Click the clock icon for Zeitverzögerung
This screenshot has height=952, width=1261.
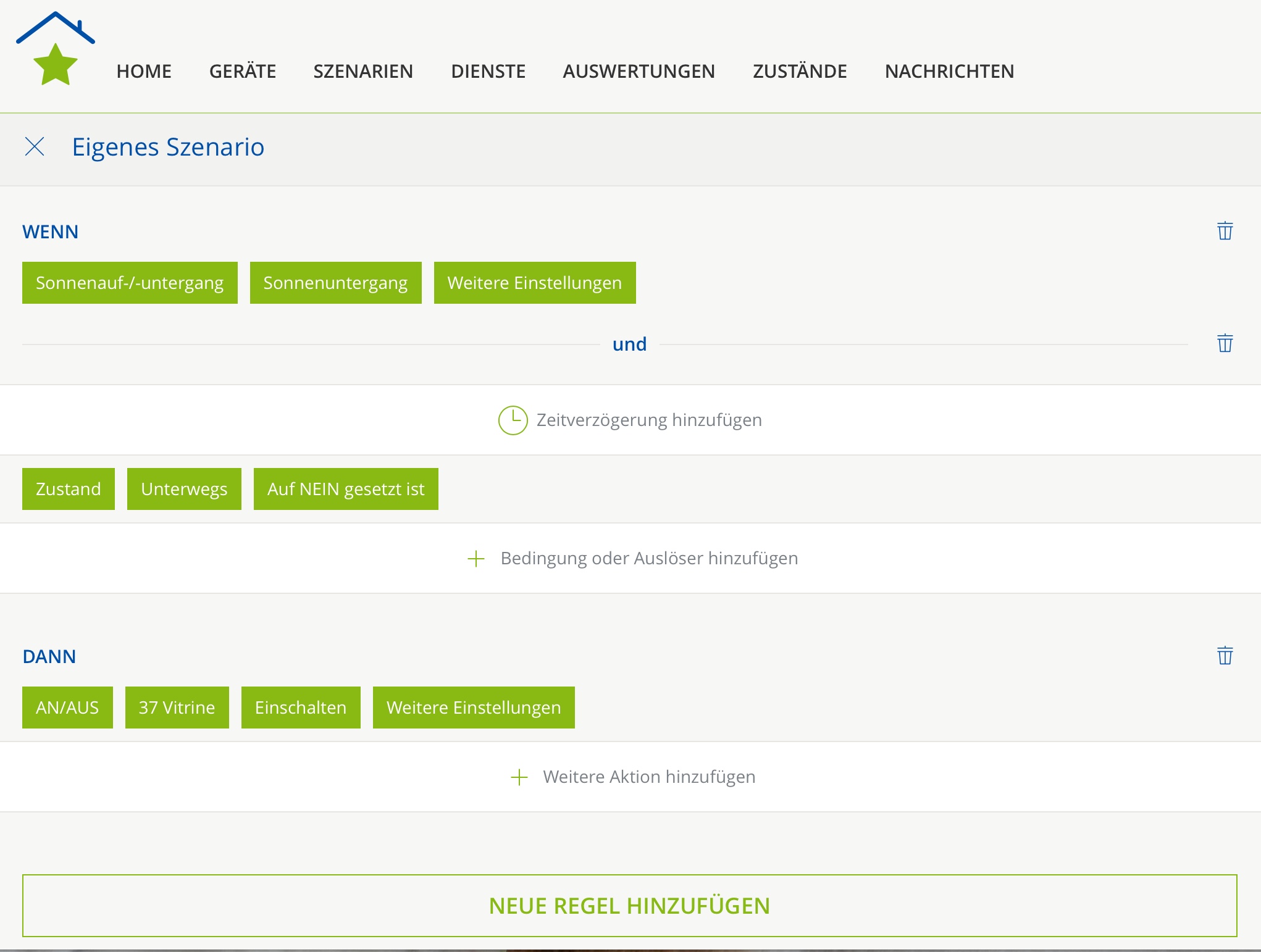point(513,420)
